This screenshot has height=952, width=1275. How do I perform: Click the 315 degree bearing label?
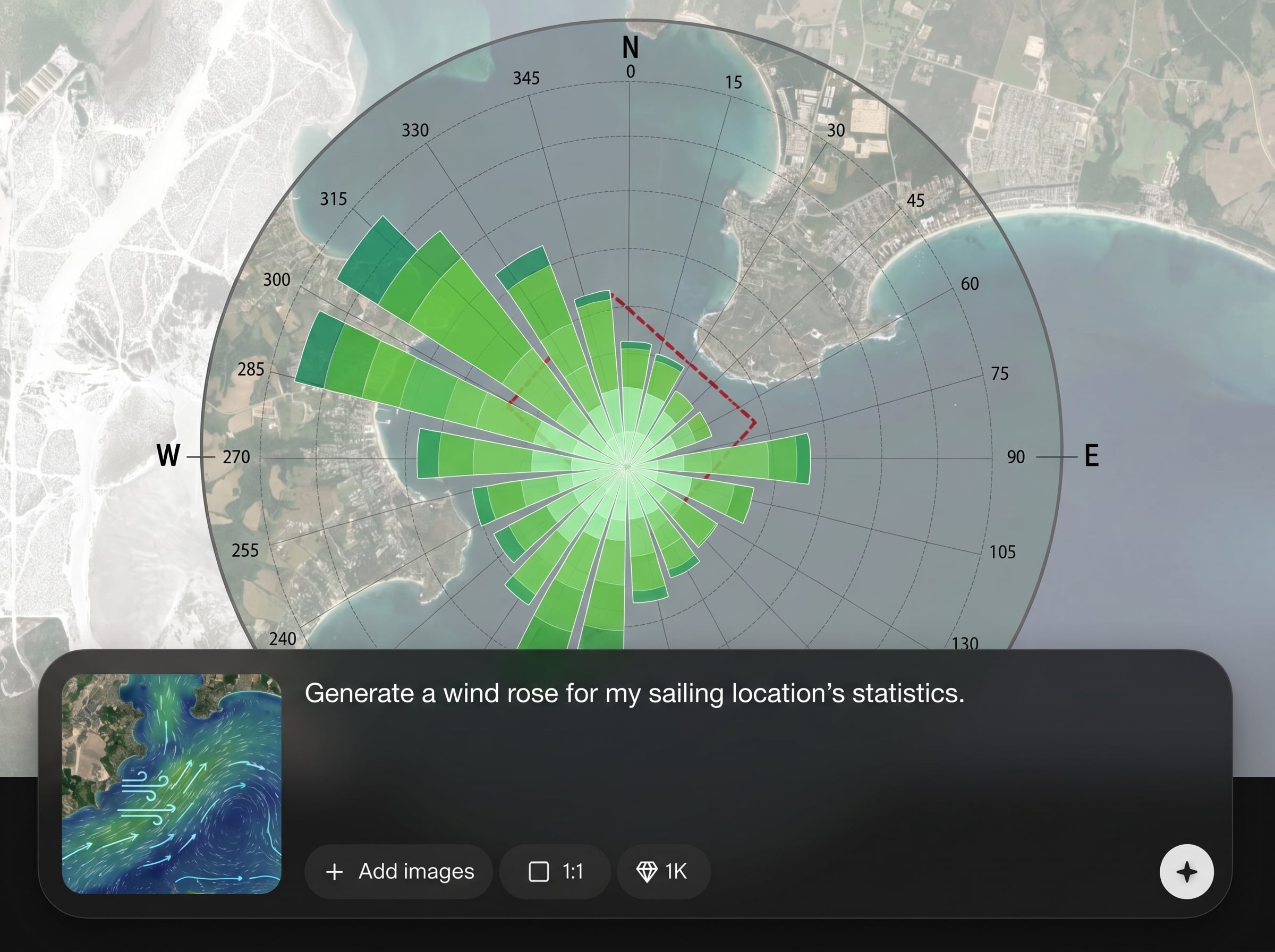point(334,199)
